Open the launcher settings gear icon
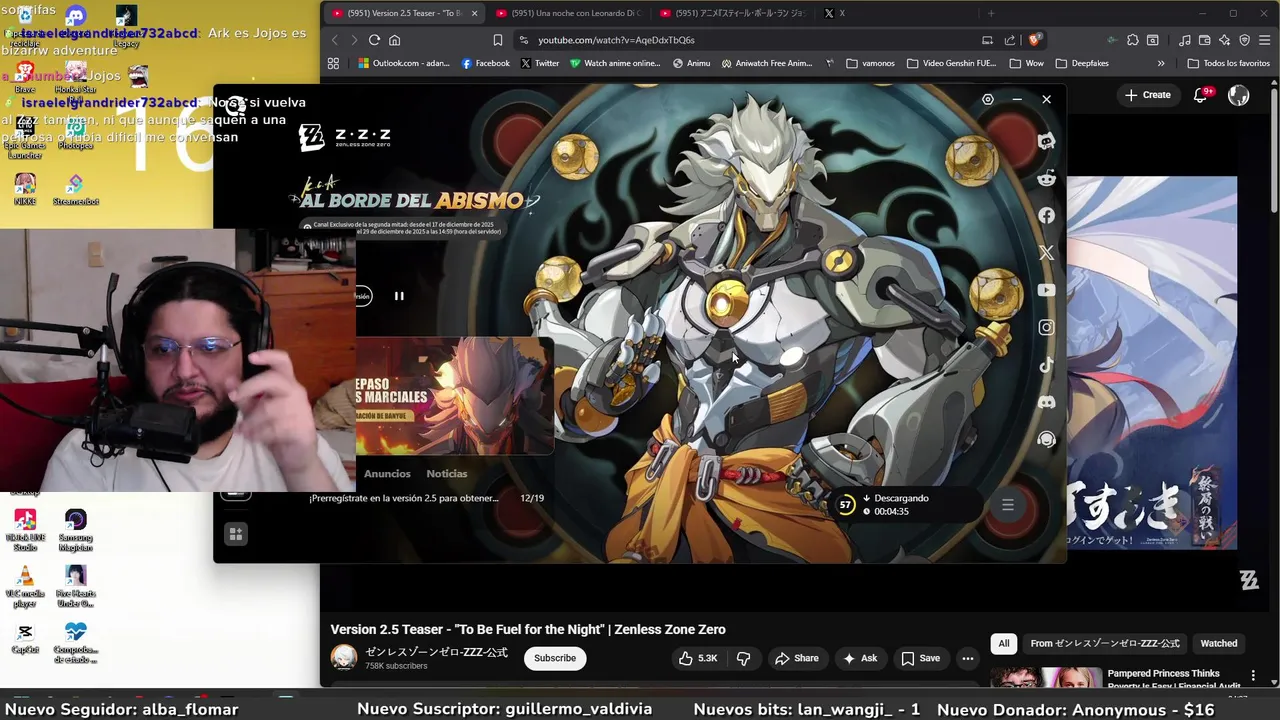The height and width of the screenshot is (720, 1280). click(x=988, y=99)
